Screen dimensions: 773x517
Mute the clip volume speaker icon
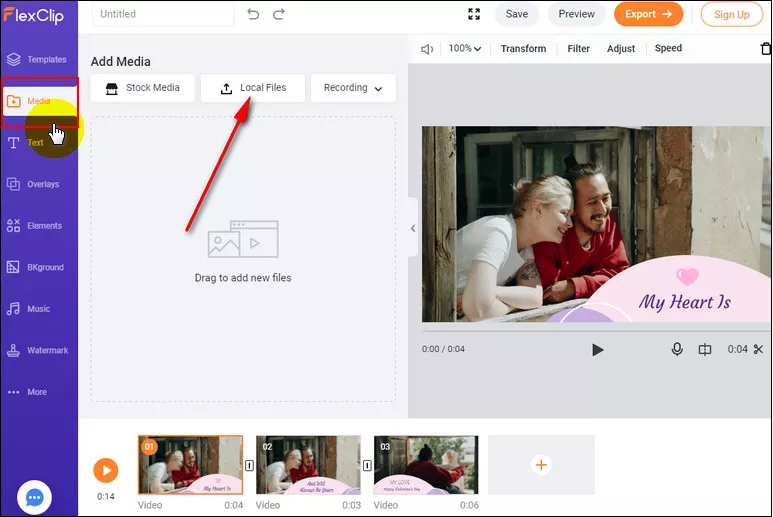point(427,49)
